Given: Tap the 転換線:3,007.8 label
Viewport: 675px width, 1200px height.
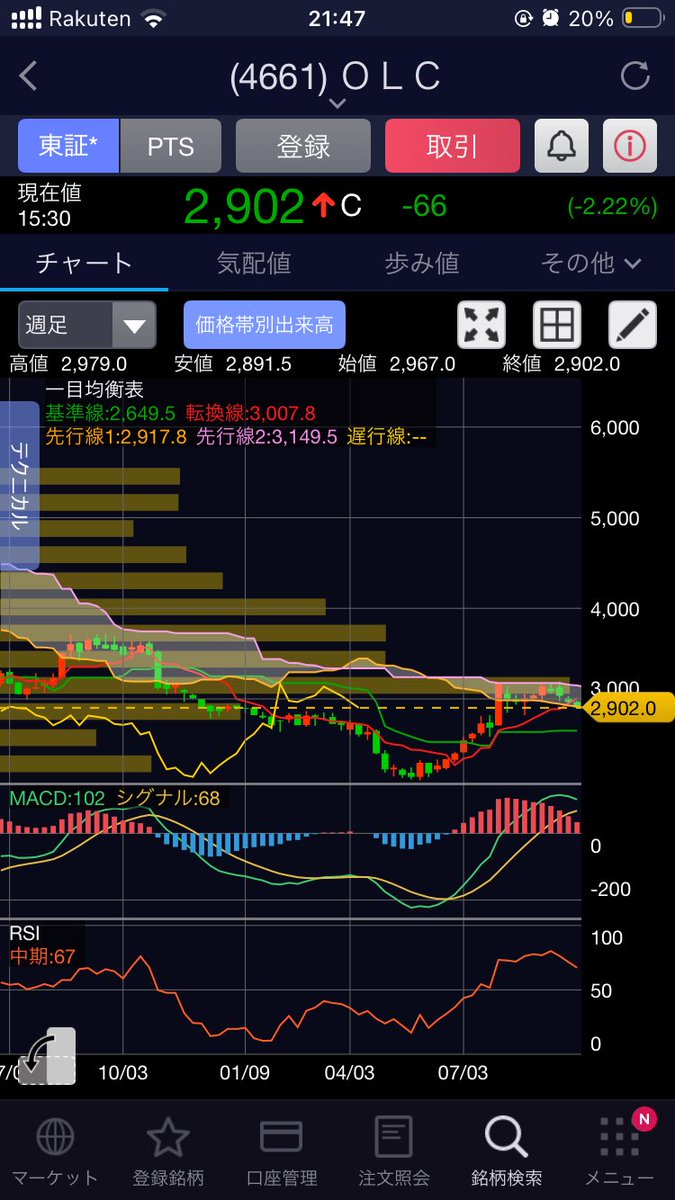Looking at the screenshot, I should 250,413.
